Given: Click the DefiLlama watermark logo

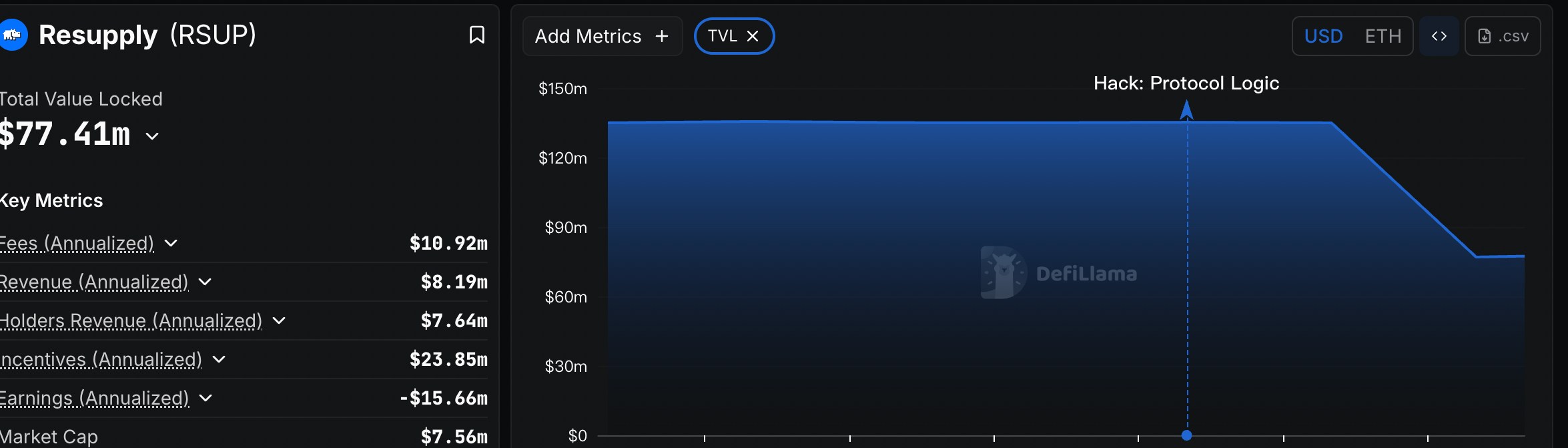Looking at the screenshot, I should 1002,272.
